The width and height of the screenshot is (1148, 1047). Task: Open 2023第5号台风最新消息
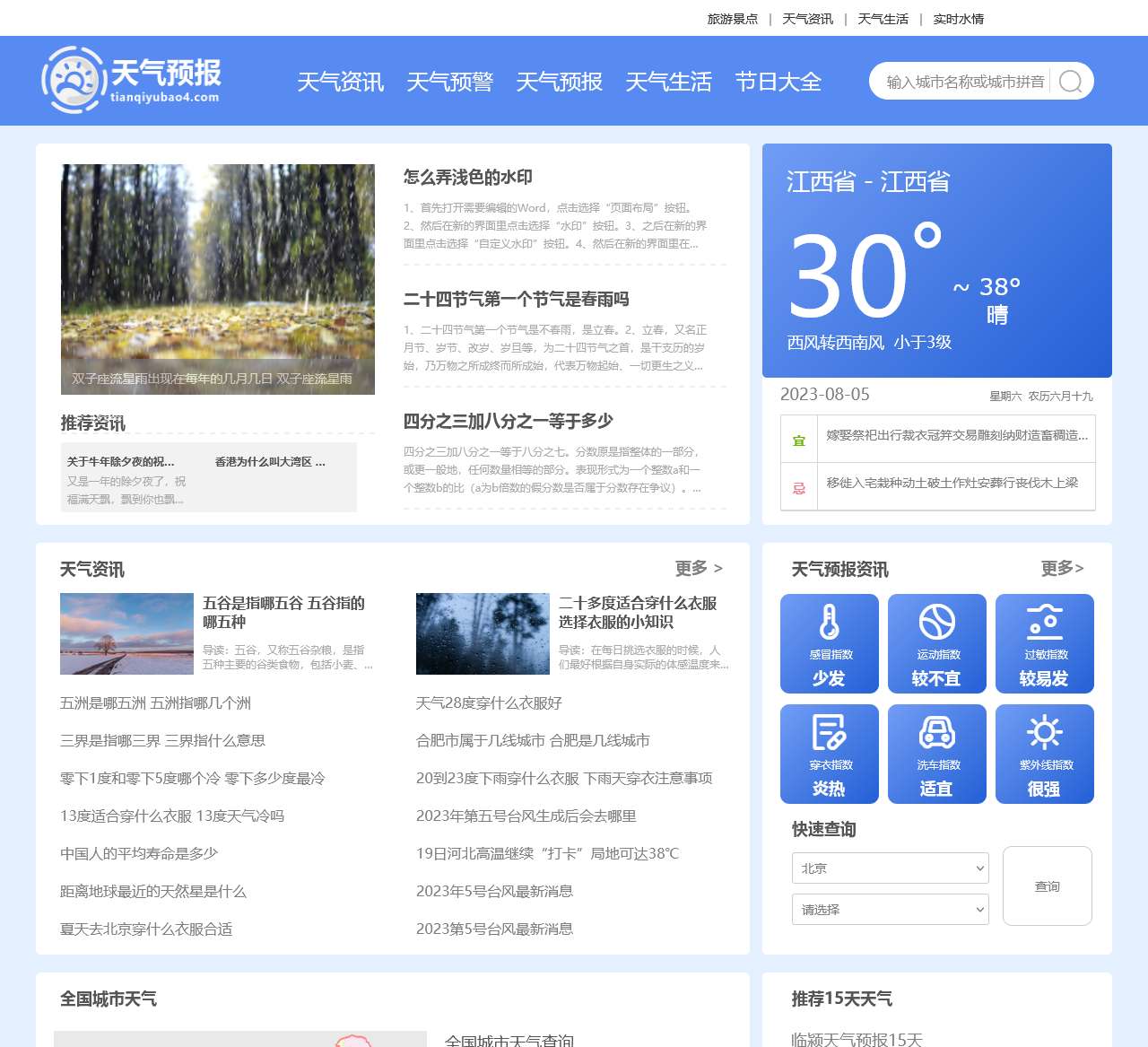(495, 929)
